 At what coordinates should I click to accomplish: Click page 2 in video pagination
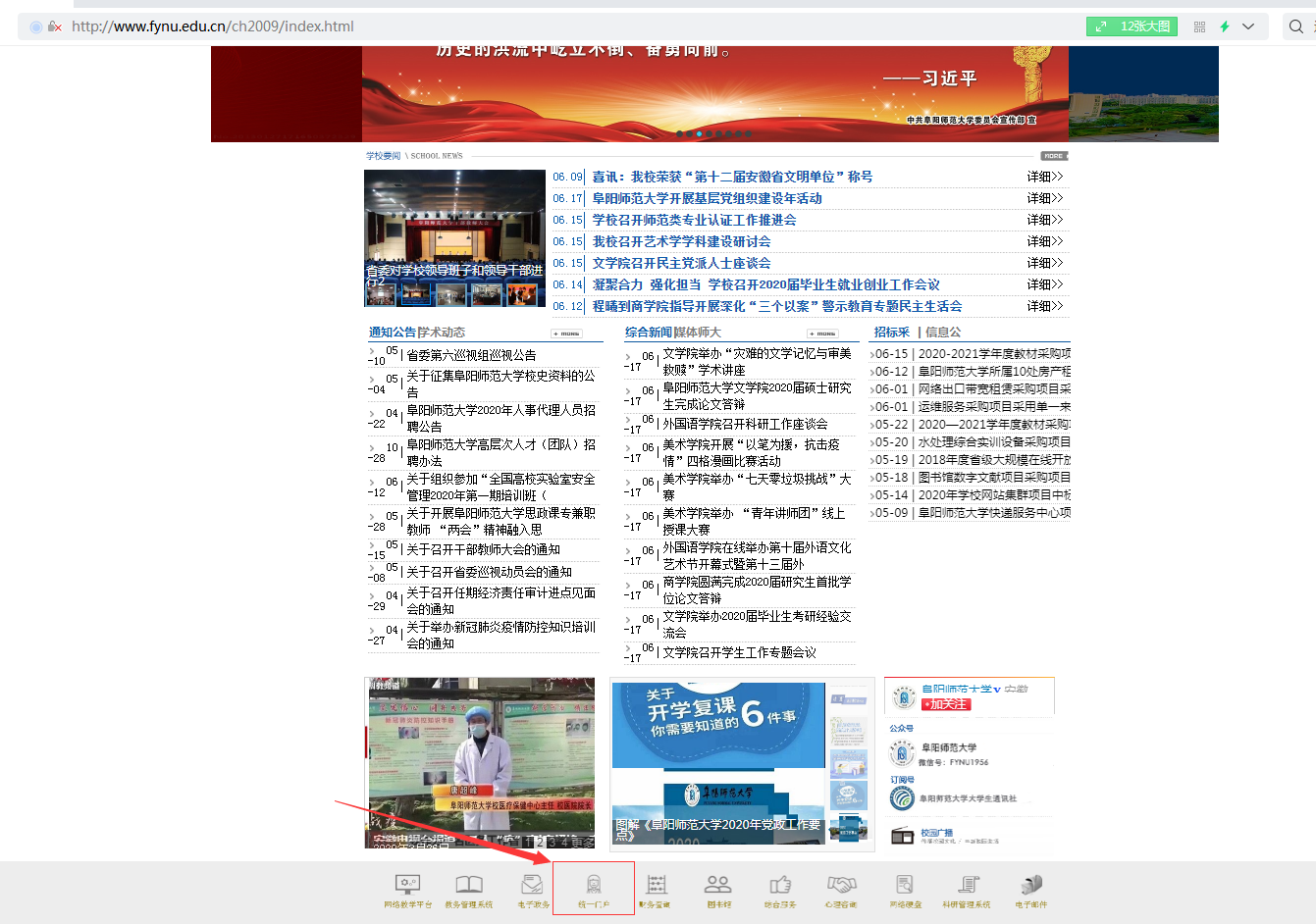pos(540,842)
